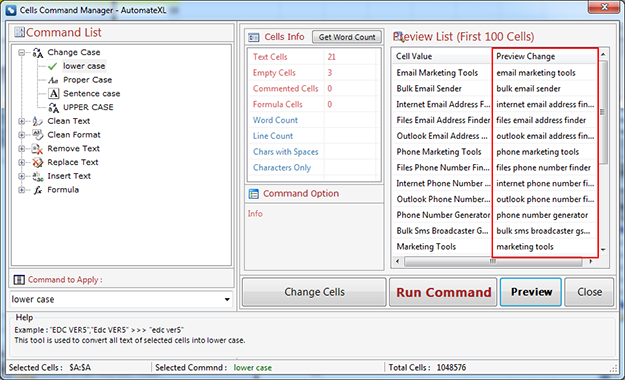The width and height of the screenshot is (625, 380).
Task: Expand the Formula tree node
Action: (22, 190)
